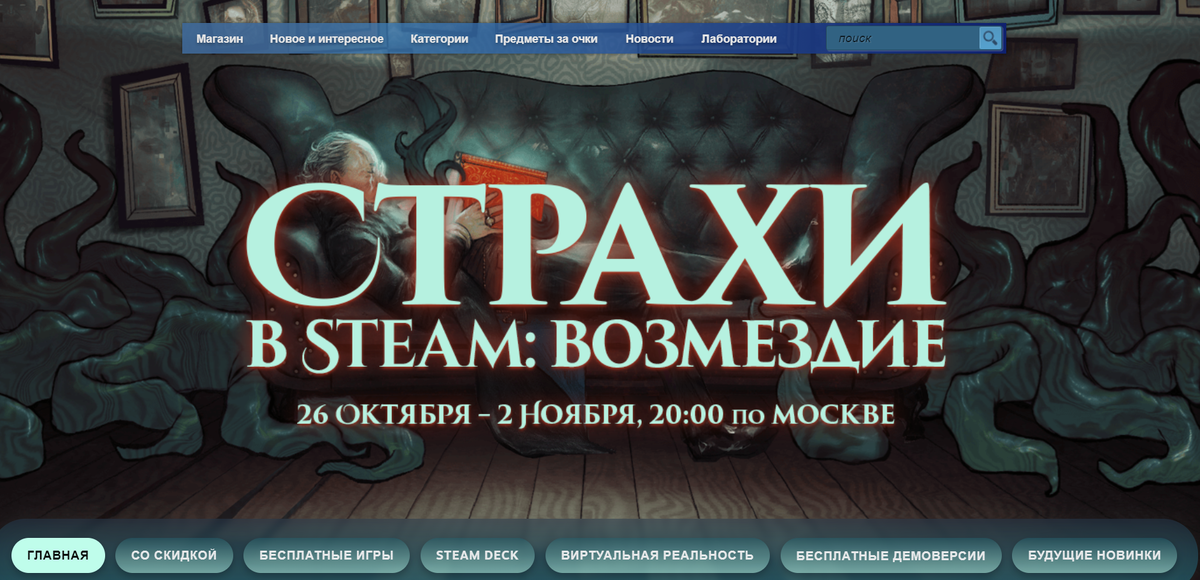Image resolution: width=1200 pixels, height=580 pixels.
Task: Switch to Бесплатные демоверсии tab
Action: [x=890, y=555]
